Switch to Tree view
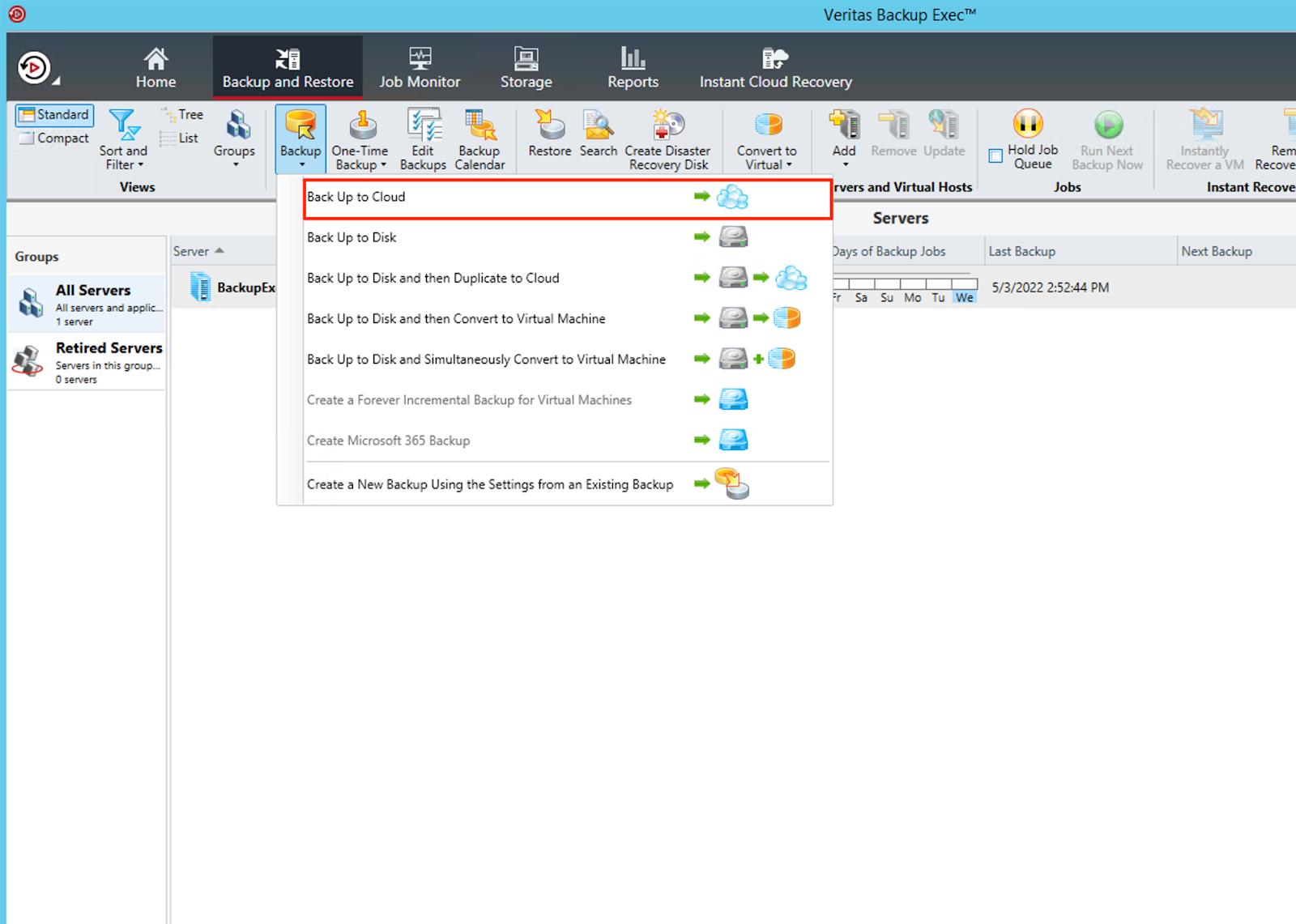Viewport: 1296px width, 924px height. (183, 115)
